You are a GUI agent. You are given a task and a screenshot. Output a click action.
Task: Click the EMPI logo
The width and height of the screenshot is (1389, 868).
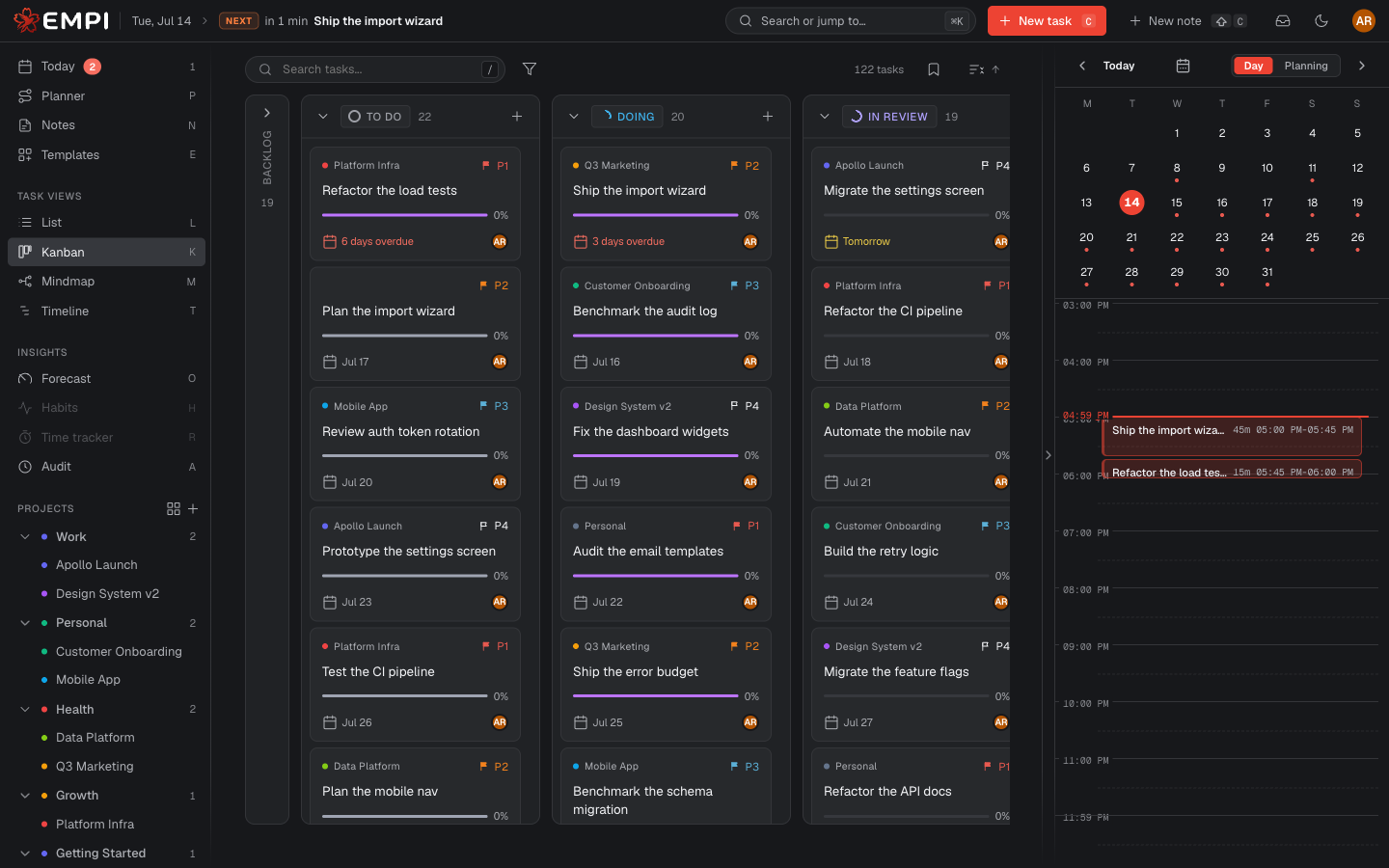pyautogui.click(x=60, y=20)
